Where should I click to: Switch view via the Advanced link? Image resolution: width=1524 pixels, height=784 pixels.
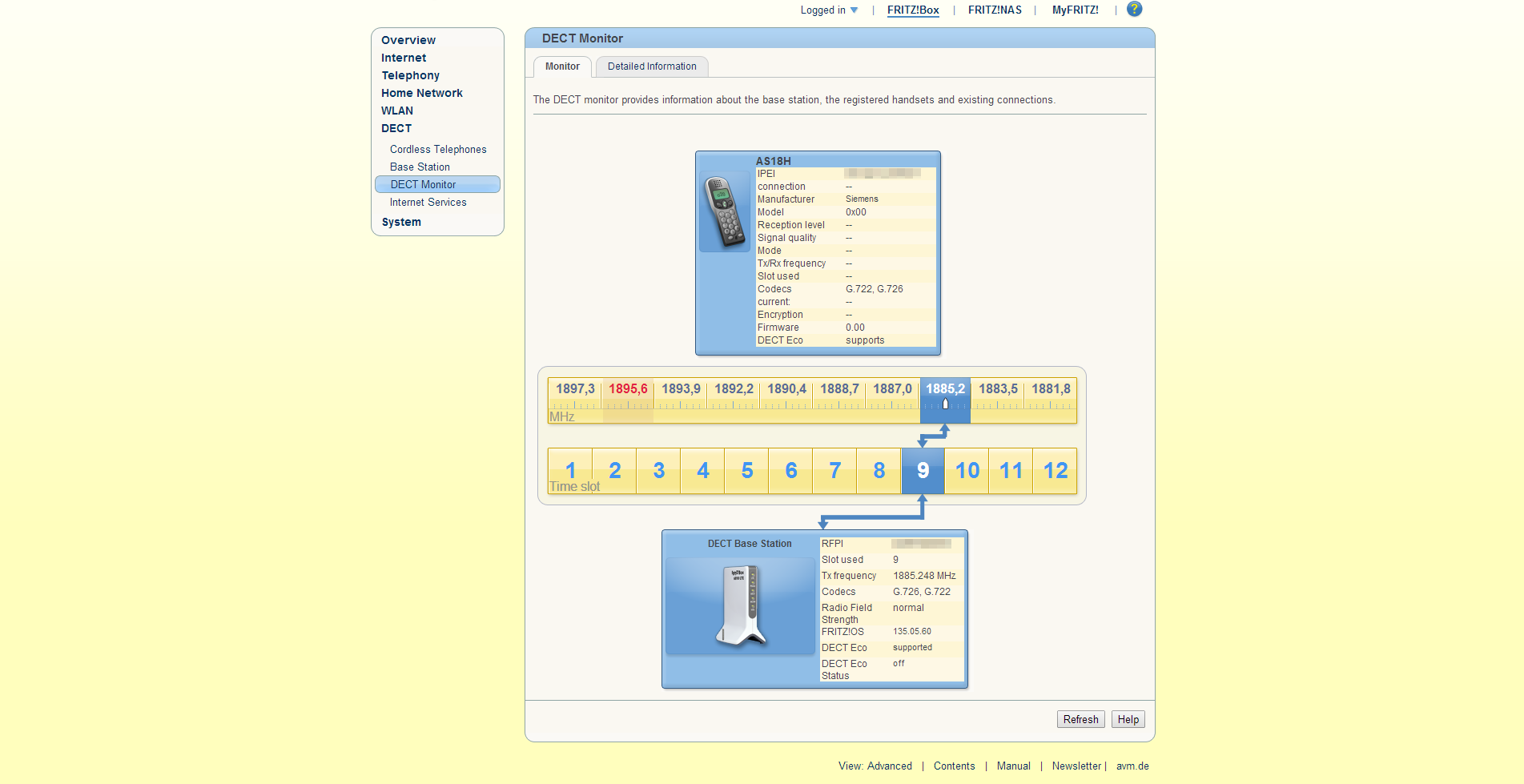889,766
